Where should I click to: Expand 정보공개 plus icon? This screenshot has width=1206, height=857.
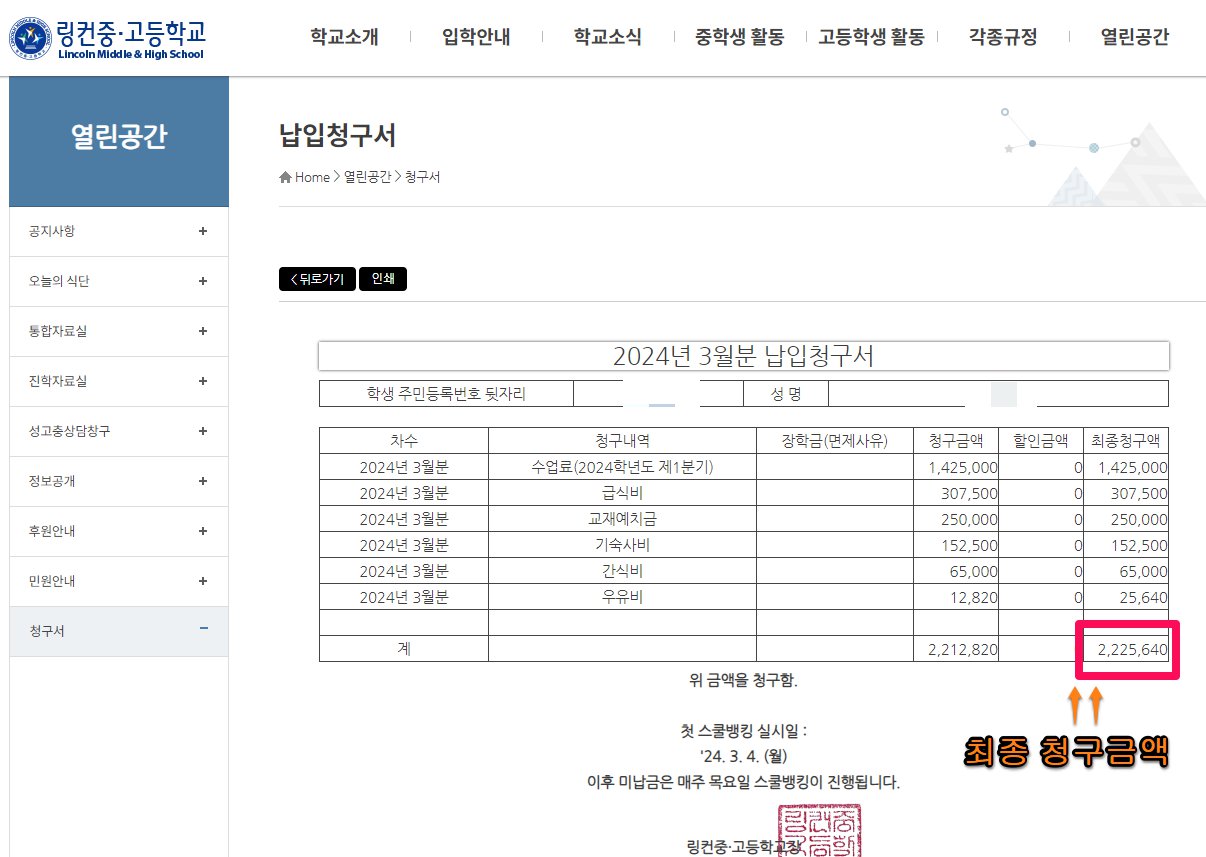203,481
